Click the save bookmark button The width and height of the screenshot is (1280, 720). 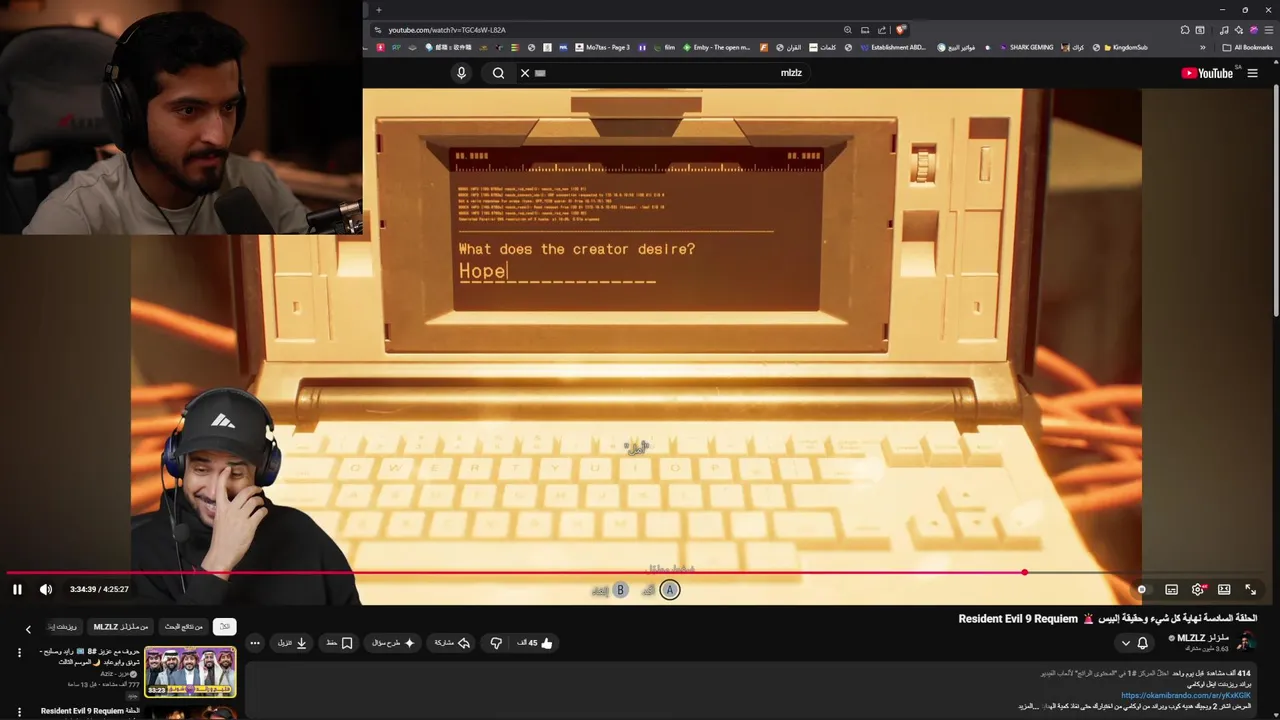click(339, 643)
